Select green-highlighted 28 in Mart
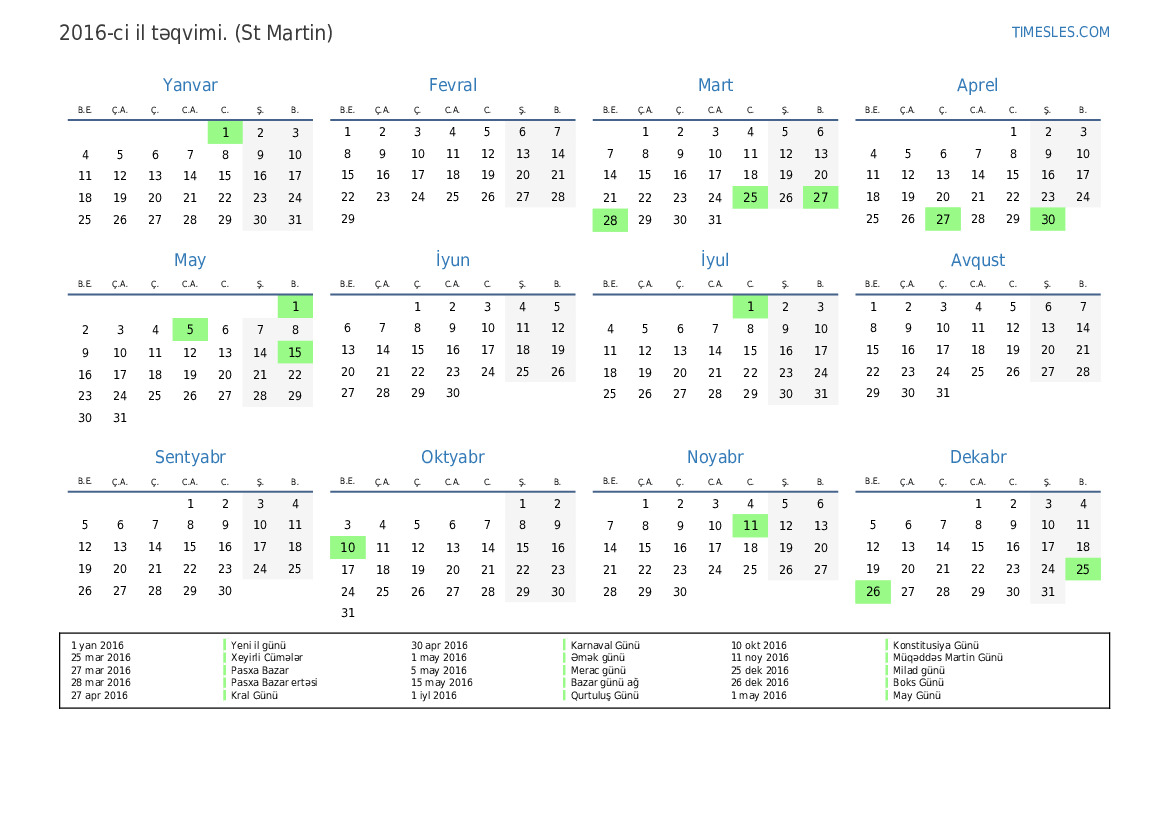Viewport: 1169px width, 827px height. 610,220
